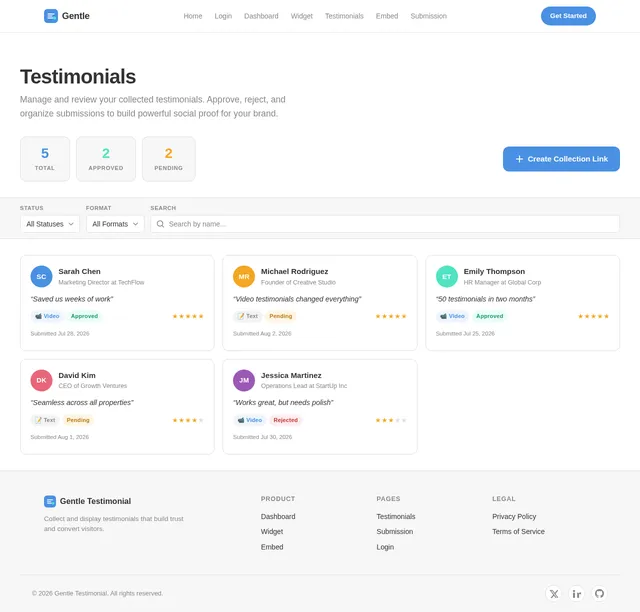The image size is (640, 612).
Task: Click the name Emily Thompson
Action: (494, 272)
